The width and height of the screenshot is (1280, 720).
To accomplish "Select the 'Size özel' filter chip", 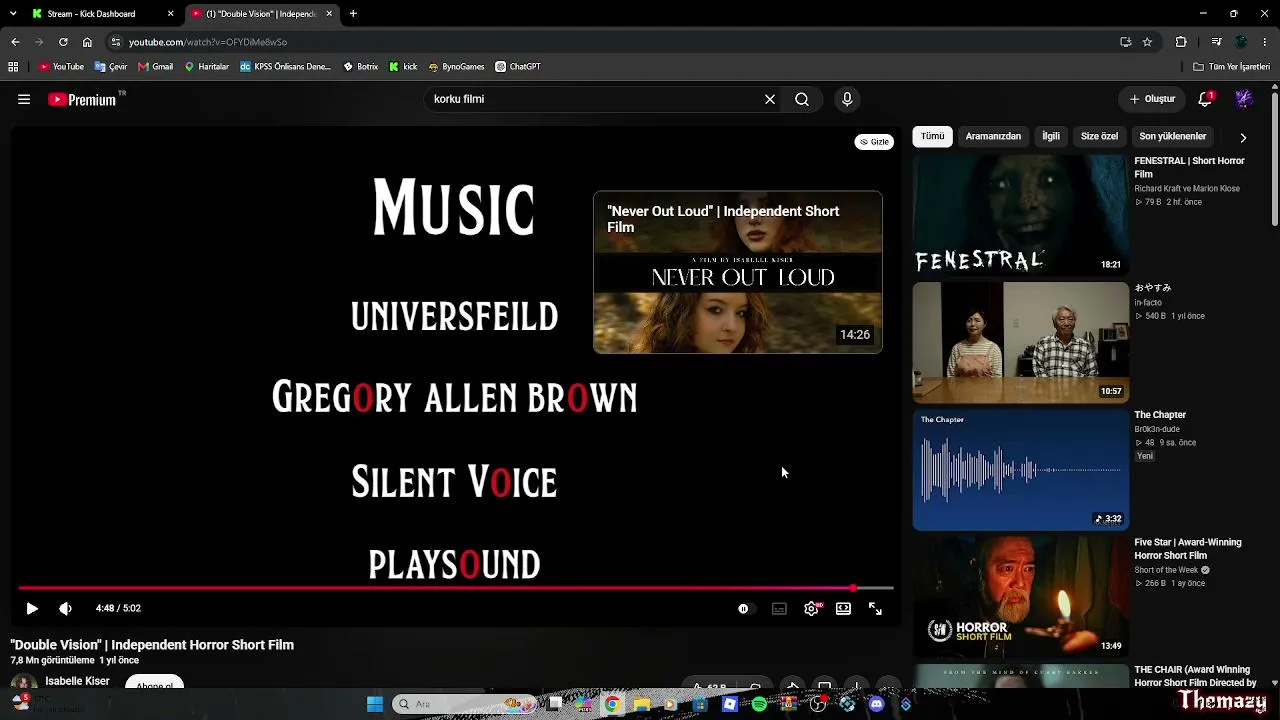I will 1099,136.
